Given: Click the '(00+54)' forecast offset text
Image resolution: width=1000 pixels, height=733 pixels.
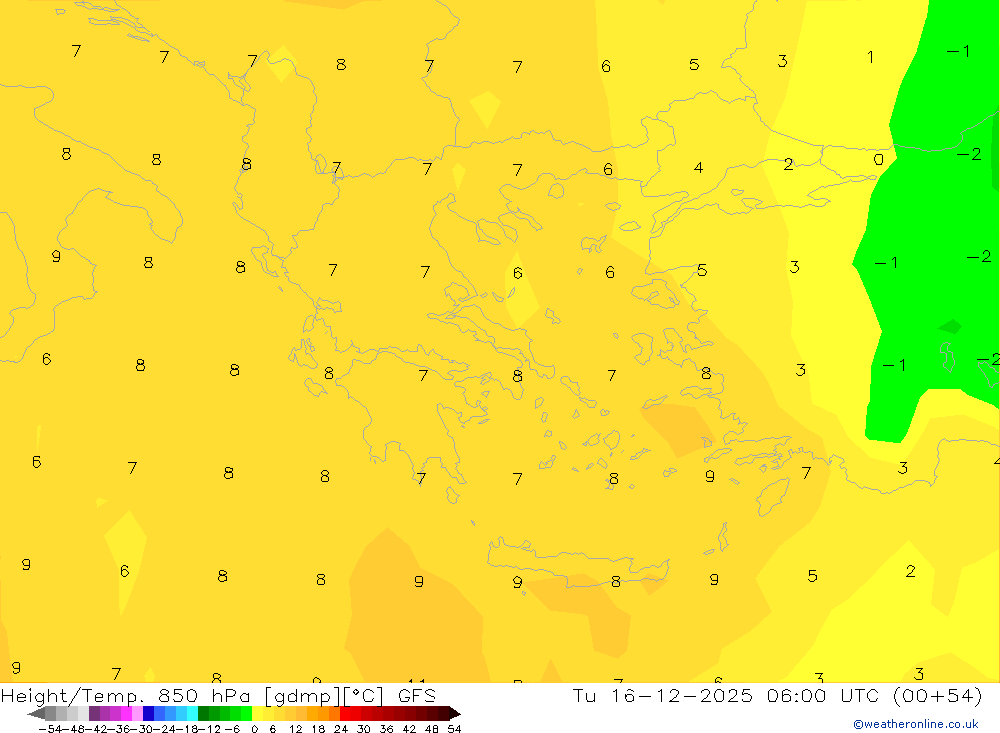Looking at the screenshot, I should [x=938, y=696].
